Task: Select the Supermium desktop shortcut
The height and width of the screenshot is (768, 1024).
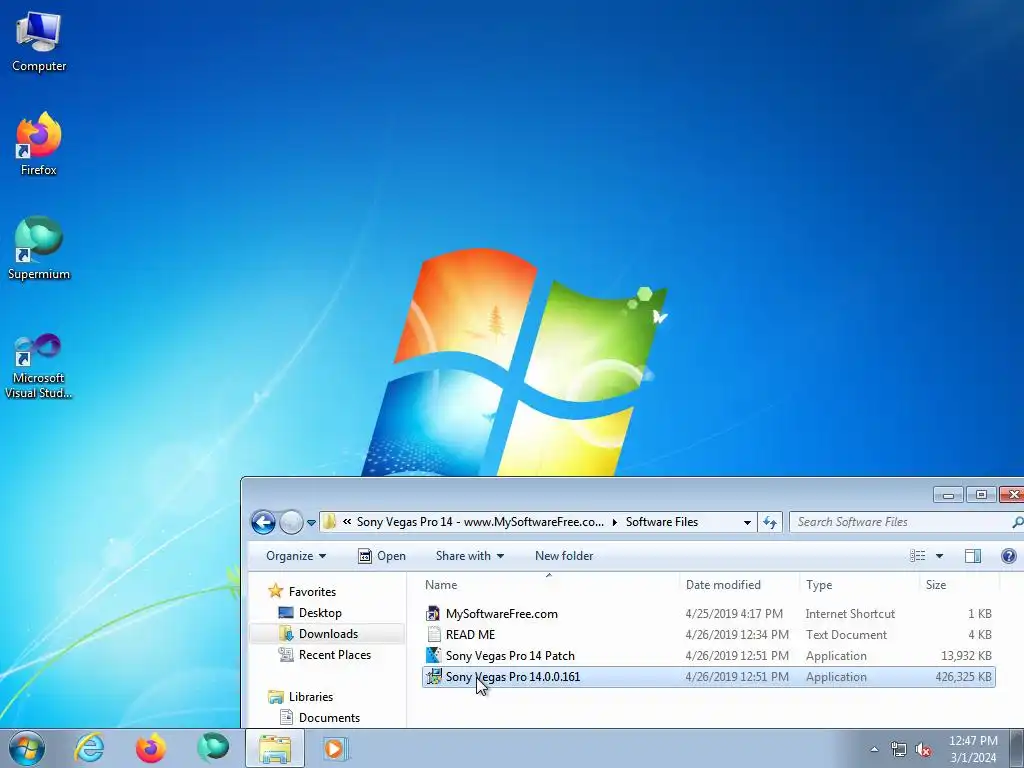Action: (x=39, y=248)
